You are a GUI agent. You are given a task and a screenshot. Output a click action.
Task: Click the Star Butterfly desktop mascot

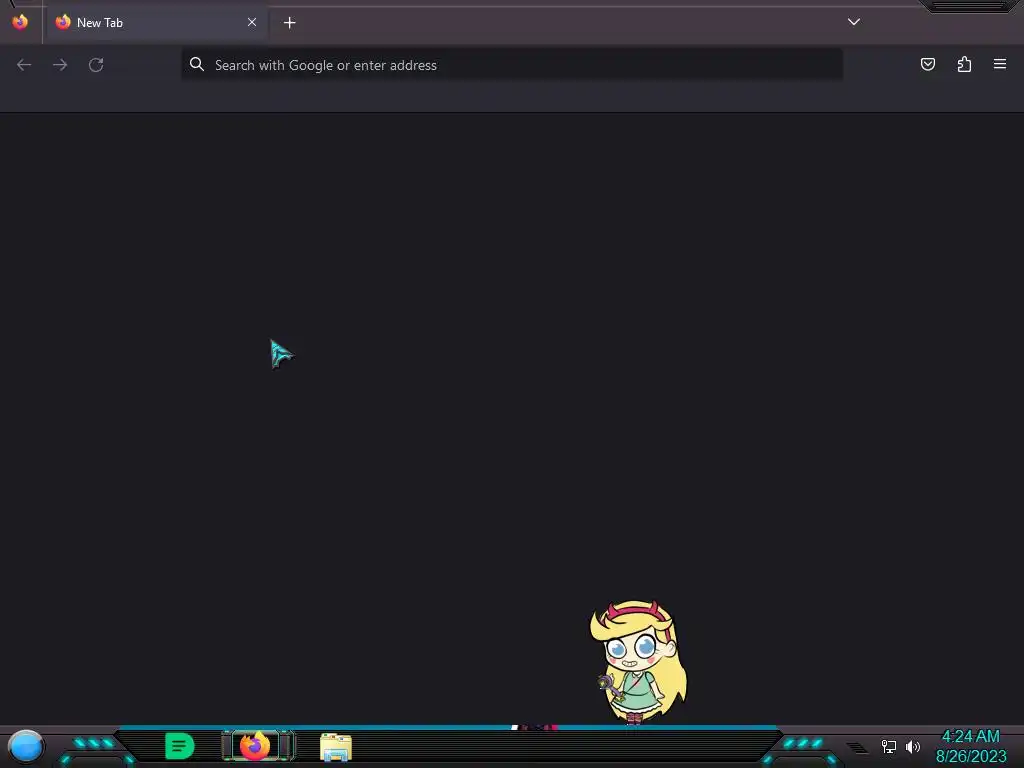click(638, 662)
